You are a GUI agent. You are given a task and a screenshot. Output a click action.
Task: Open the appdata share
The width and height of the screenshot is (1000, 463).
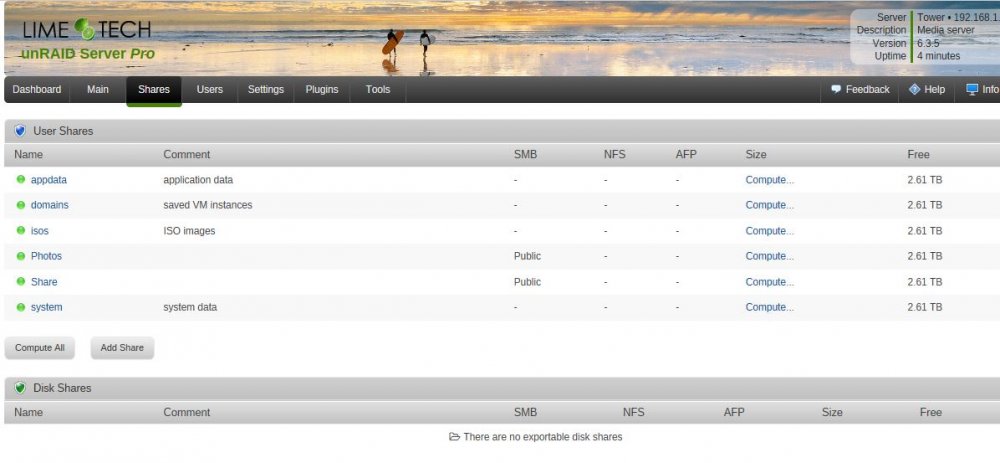[x=48, y=180]
